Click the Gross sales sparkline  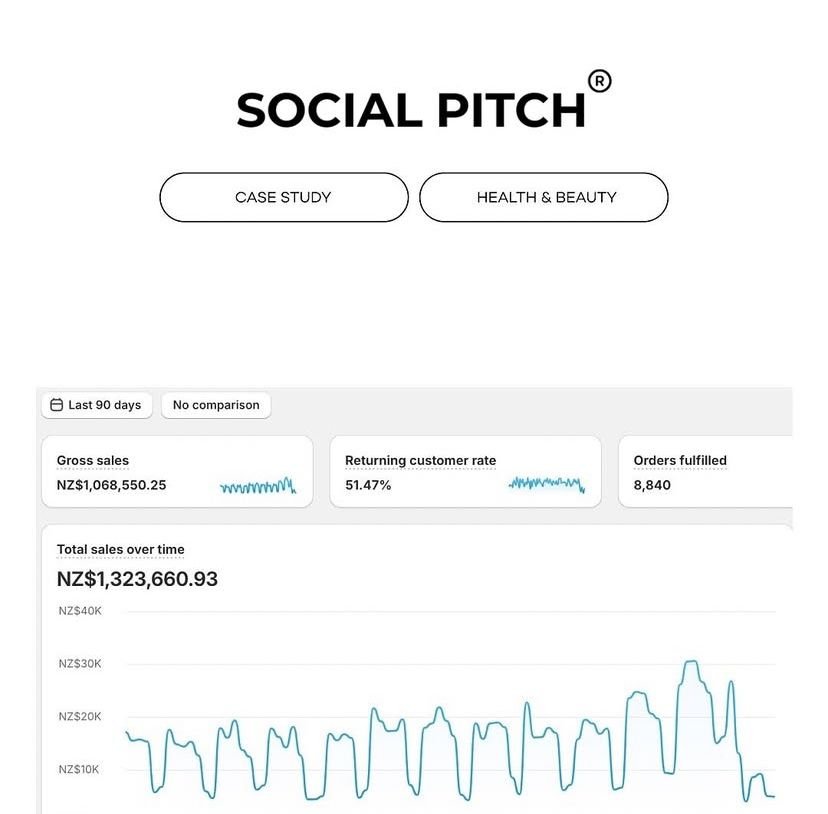coord(258,486)
